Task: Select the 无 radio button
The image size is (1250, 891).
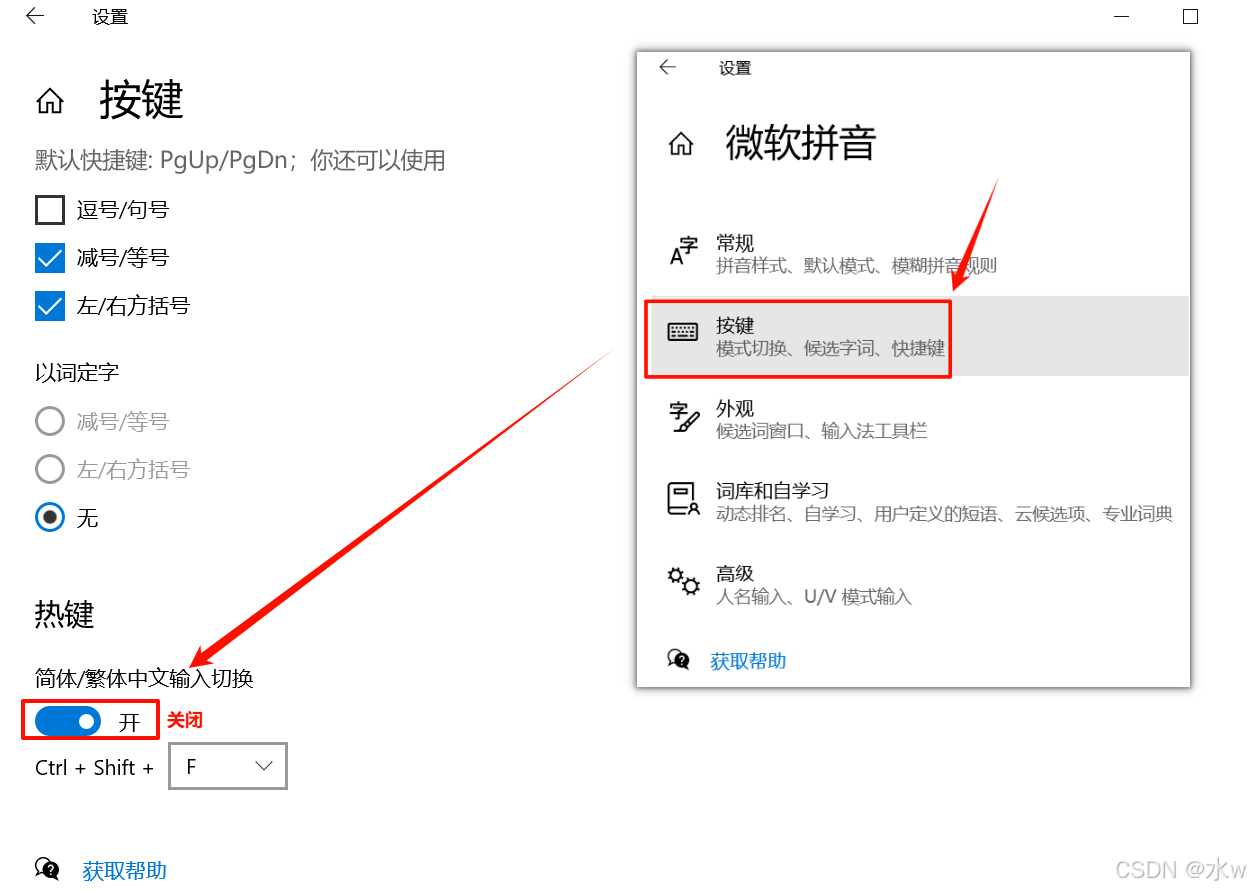Action: point(50,517)
